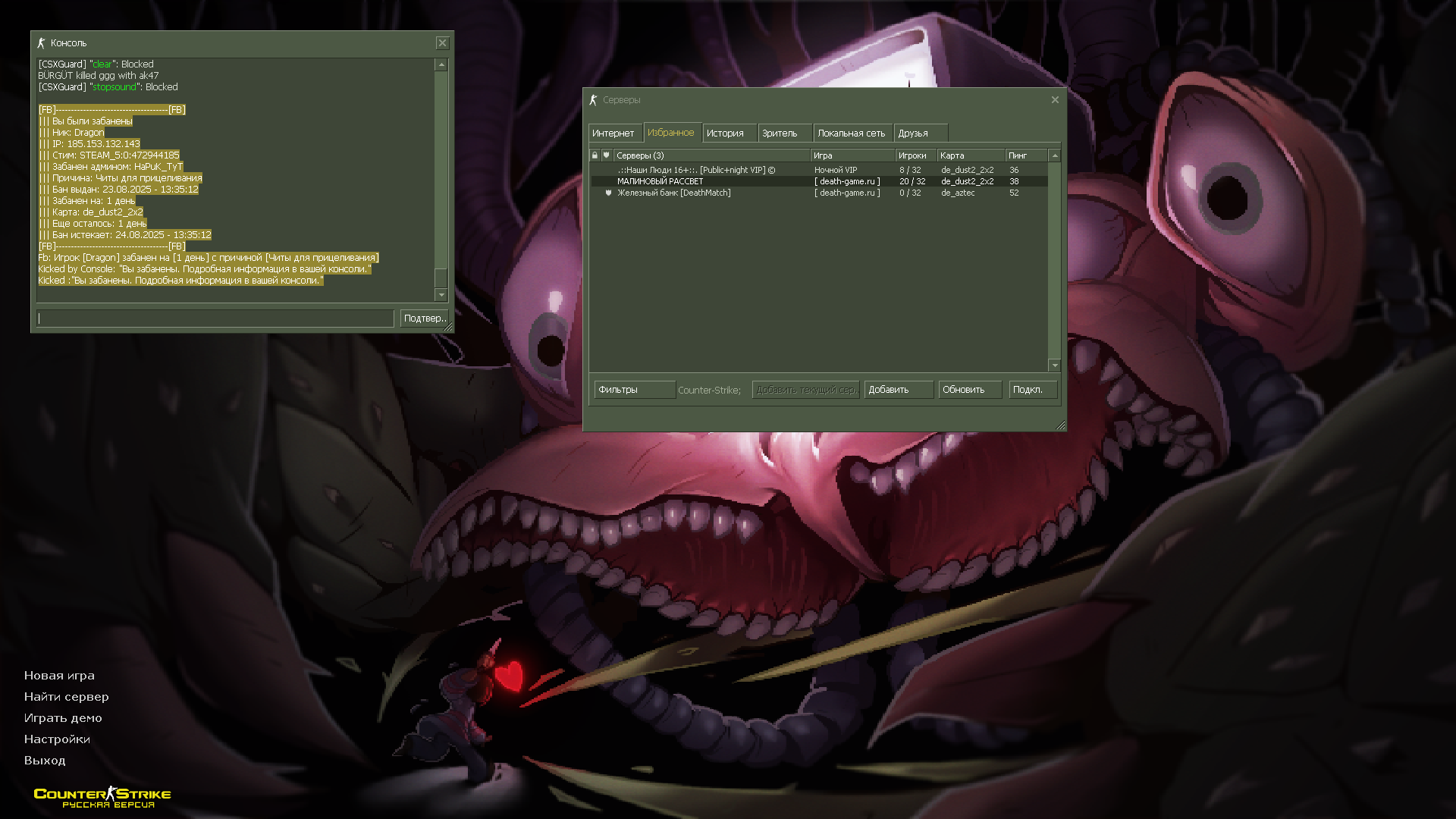This screenshot has width=1456, height=819.
Task: Click Выход to quit the game
Action: tap(45, 761)
